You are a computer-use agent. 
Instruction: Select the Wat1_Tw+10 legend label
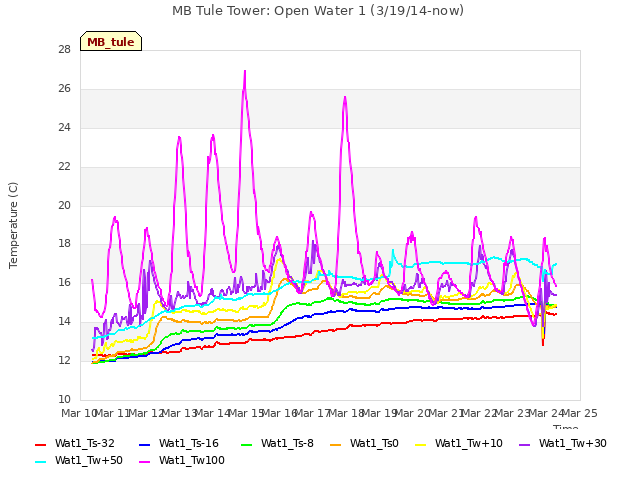click(469, 443)
